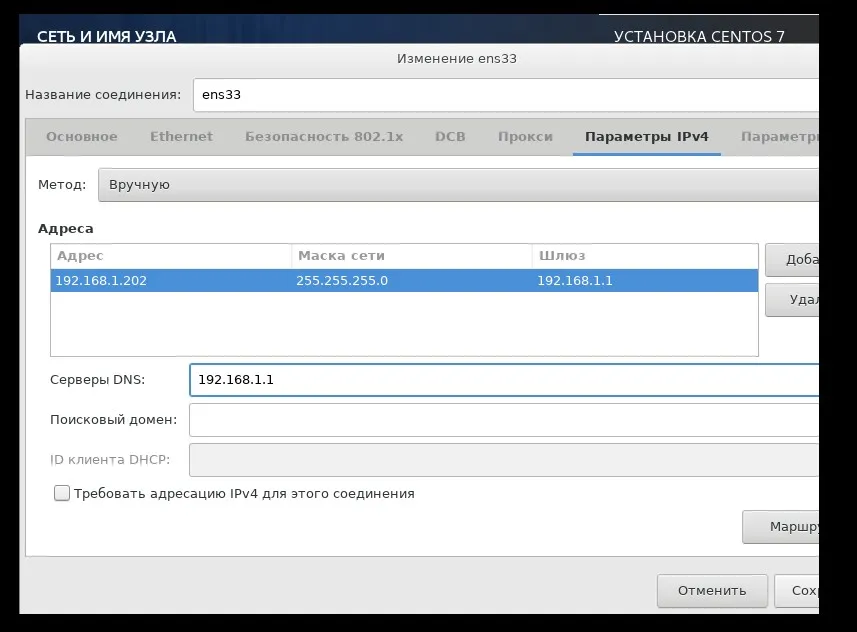The width and height of the screenshot is (857, 632).
Task: Switch to the Ethernet tab
Action: 181,136
